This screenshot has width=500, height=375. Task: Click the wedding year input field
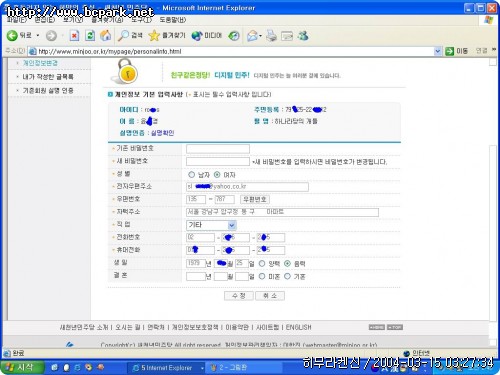196,276
